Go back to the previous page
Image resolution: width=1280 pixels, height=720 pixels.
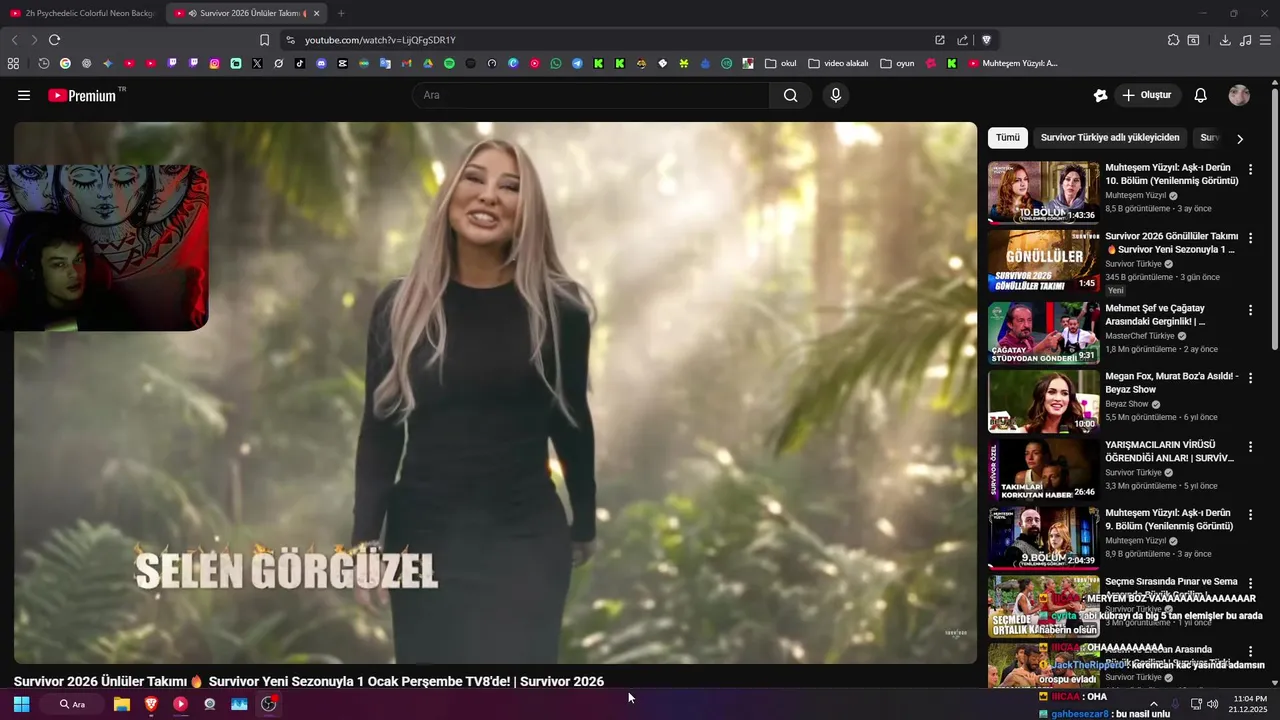14,40
